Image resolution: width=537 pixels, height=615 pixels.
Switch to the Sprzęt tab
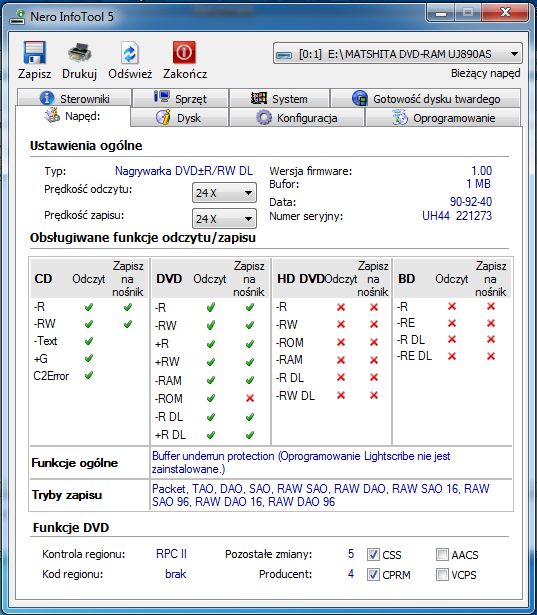tap(180, 98)
